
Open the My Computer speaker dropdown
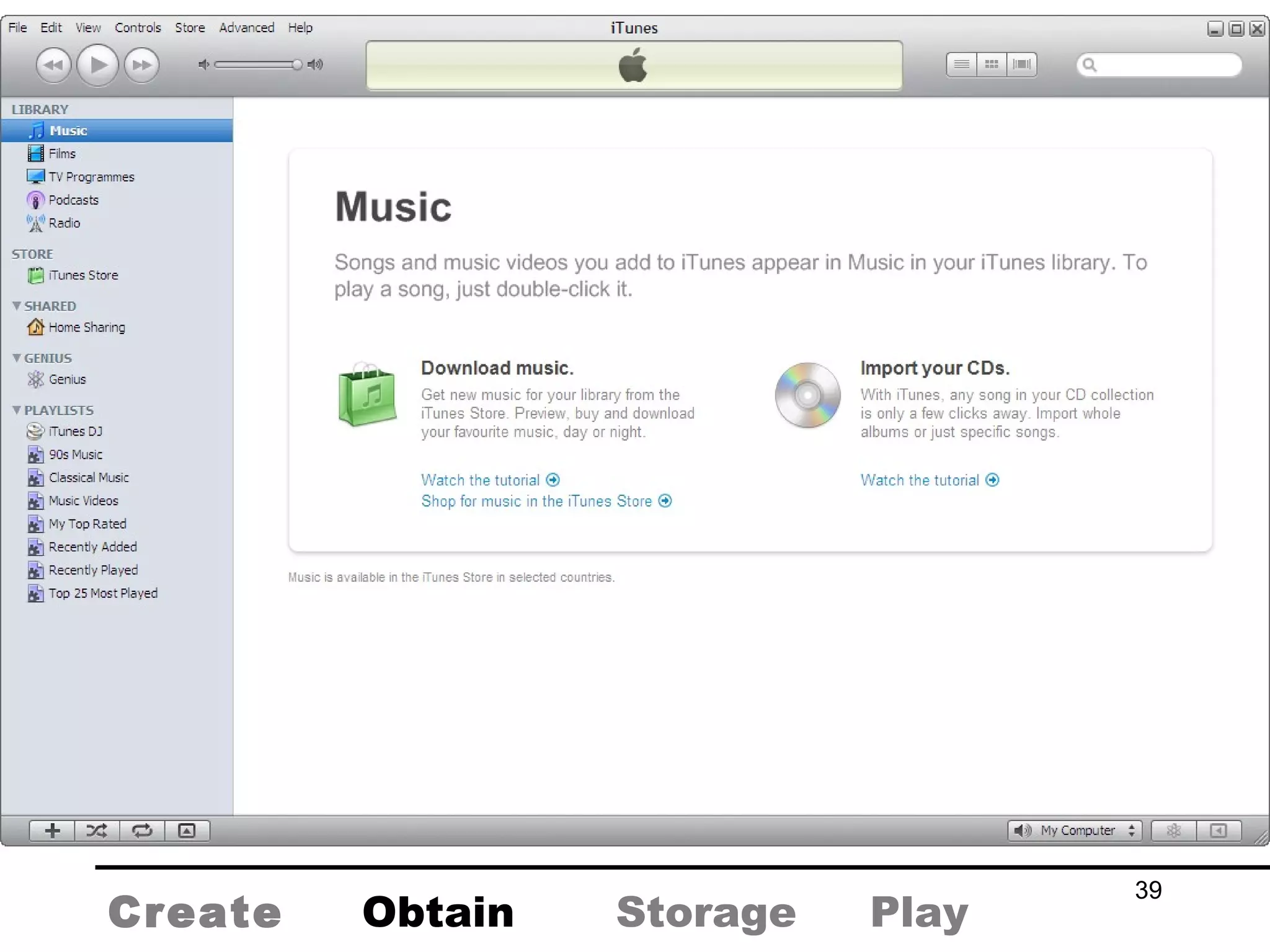(1075, 831)
